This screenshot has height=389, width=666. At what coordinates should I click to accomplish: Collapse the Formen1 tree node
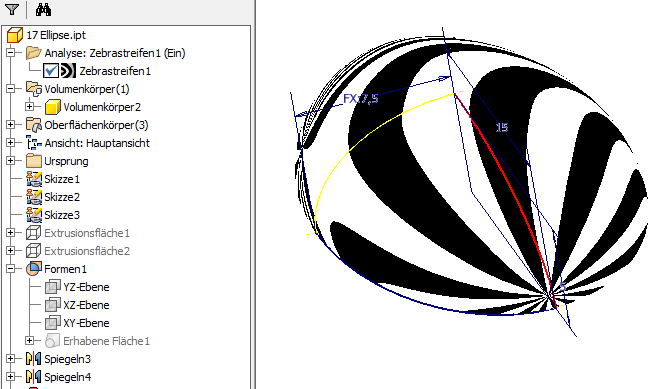[x=11, y=269]
